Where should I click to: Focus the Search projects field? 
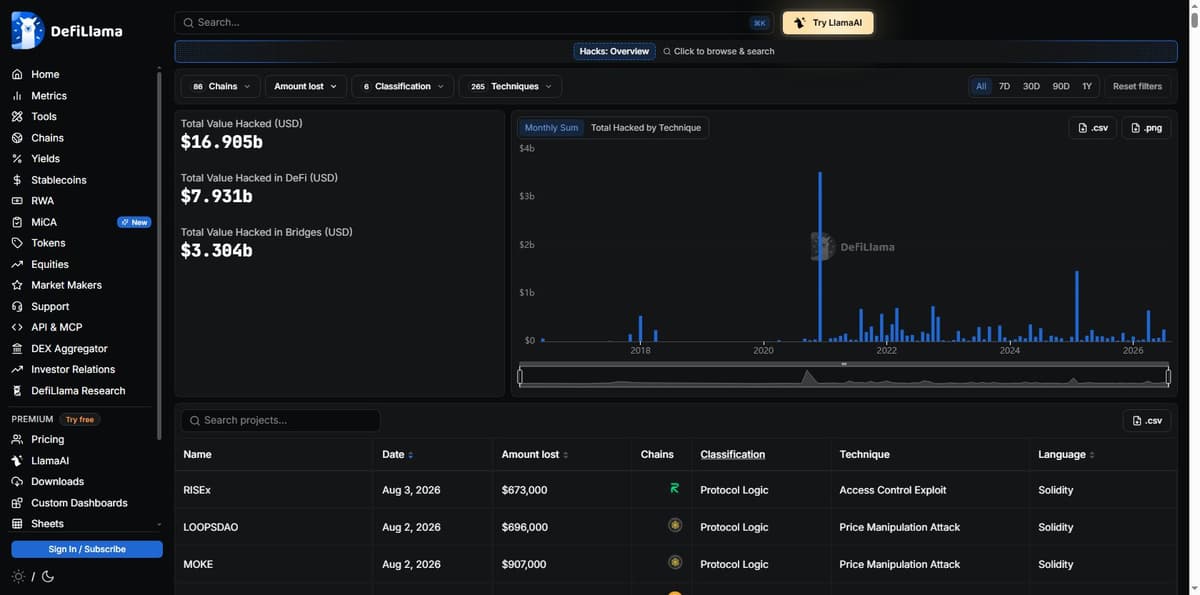280,421
